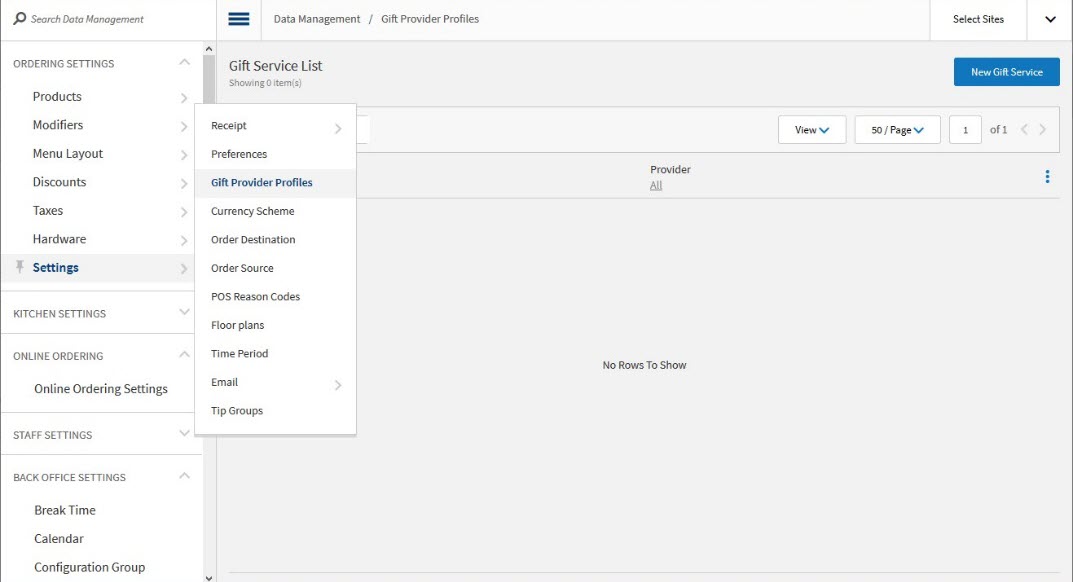Choose POS Reason Codes in the submenu
Screen dimensions: 1073x582
point(255,297)
